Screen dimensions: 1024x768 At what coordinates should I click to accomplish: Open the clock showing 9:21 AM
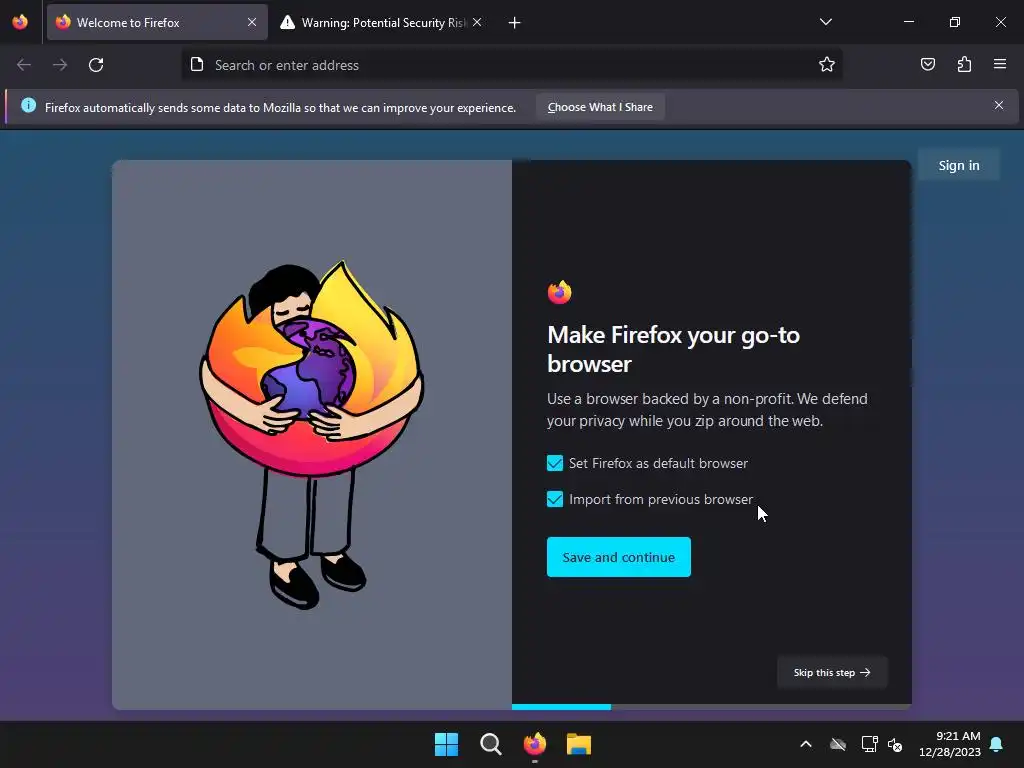click(950, 744)
